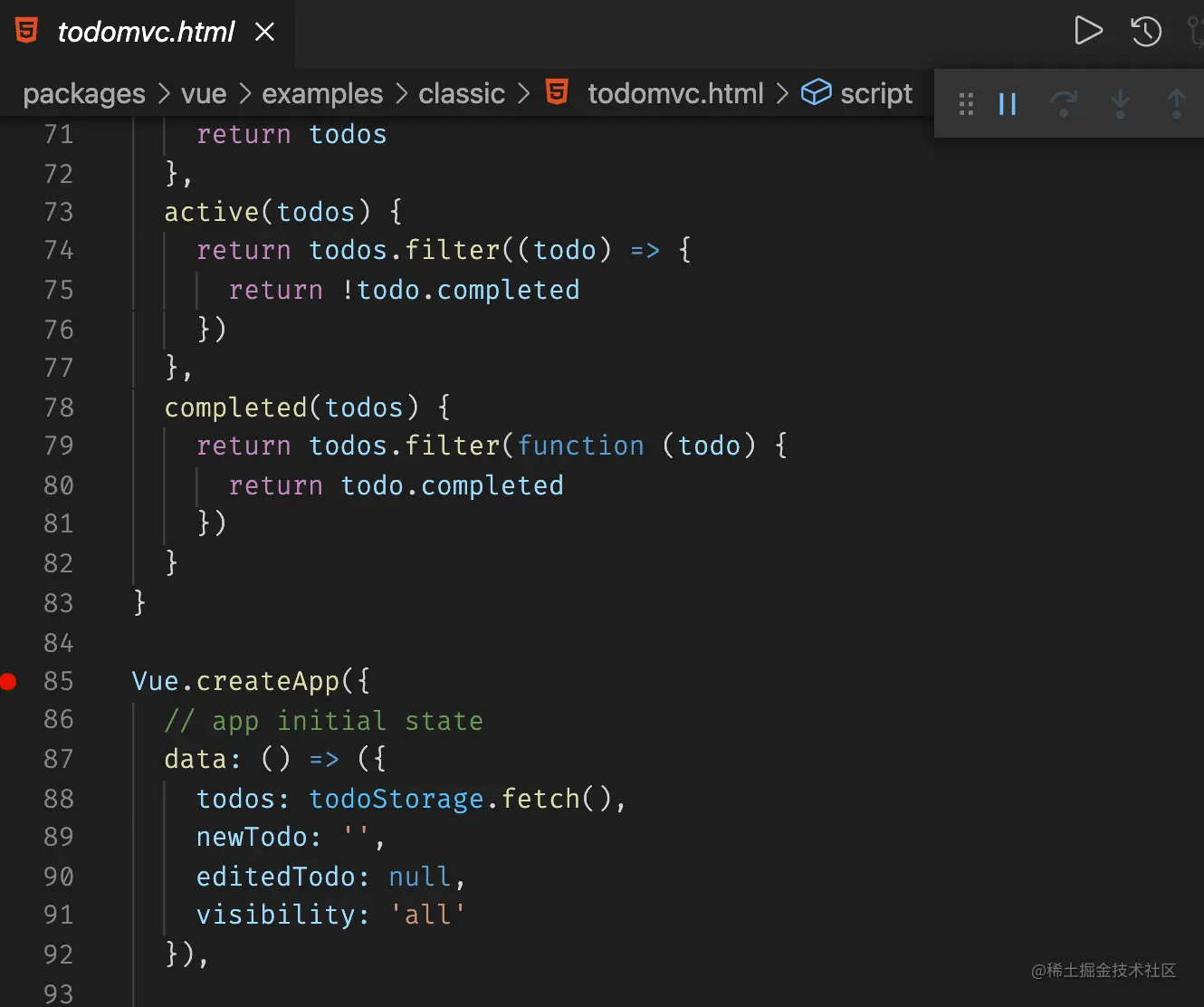The image size is (1204, 1007).
Task: Click the HTML5 icon in the breadcrumb
Action: (557, 92)
